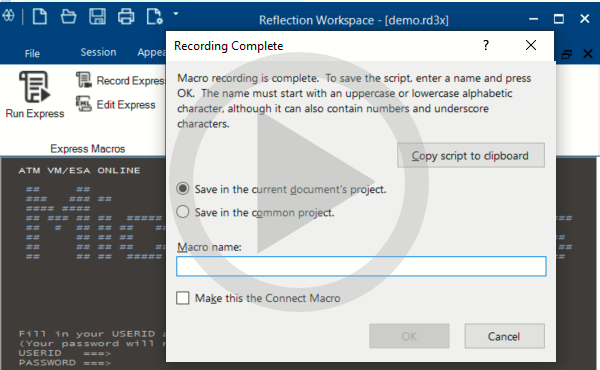Save using the floppy disk icon

point(97,17)
